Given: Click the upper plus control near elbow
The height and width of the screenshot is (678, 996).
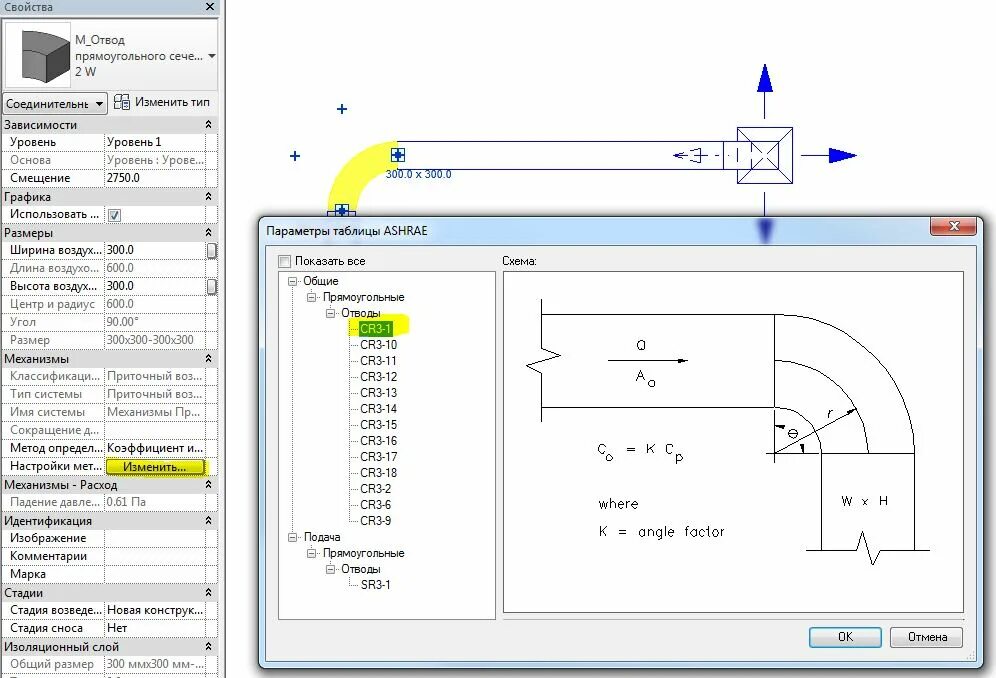Looking at the screenshot, I should pos(342,109).
